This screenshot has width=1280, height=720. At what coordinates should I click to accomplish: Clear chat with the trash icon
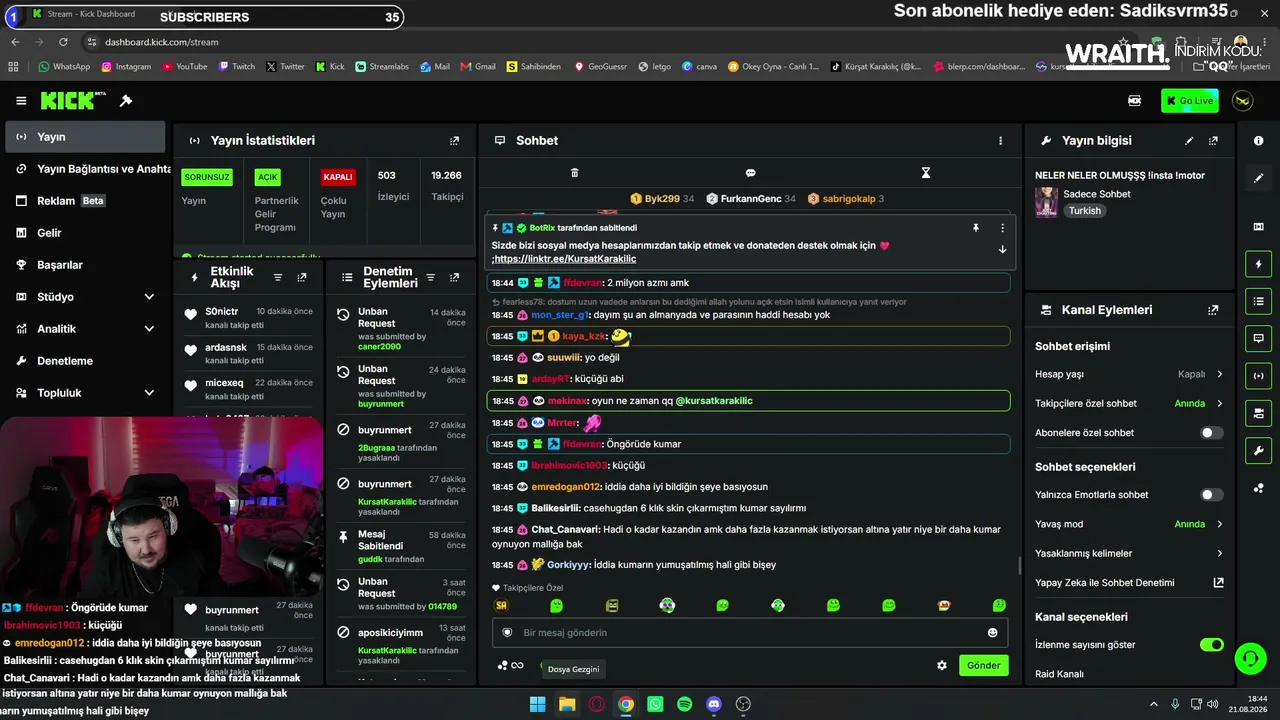tap(574, 173)
